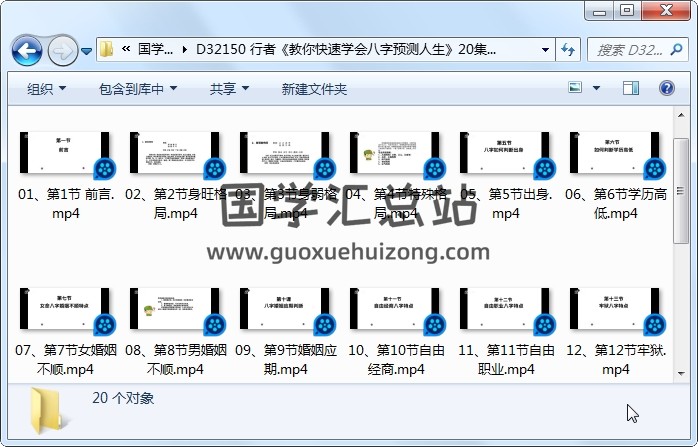
Task: Click the 新建文件夹 button
Action: (x=314, y=89)
